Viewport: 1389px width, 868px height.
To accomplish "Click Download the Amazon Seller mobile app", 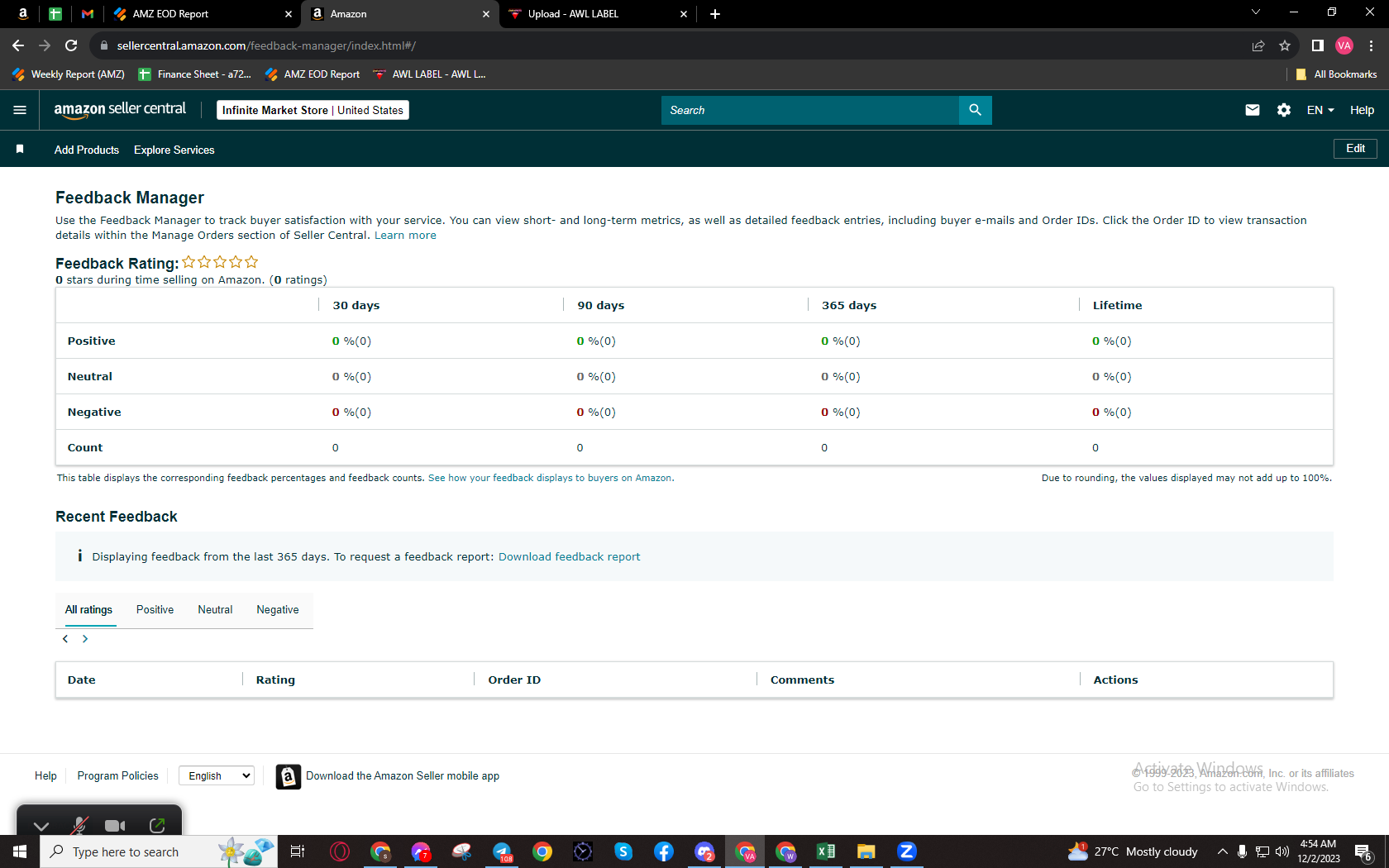I will tap(403, 776).
